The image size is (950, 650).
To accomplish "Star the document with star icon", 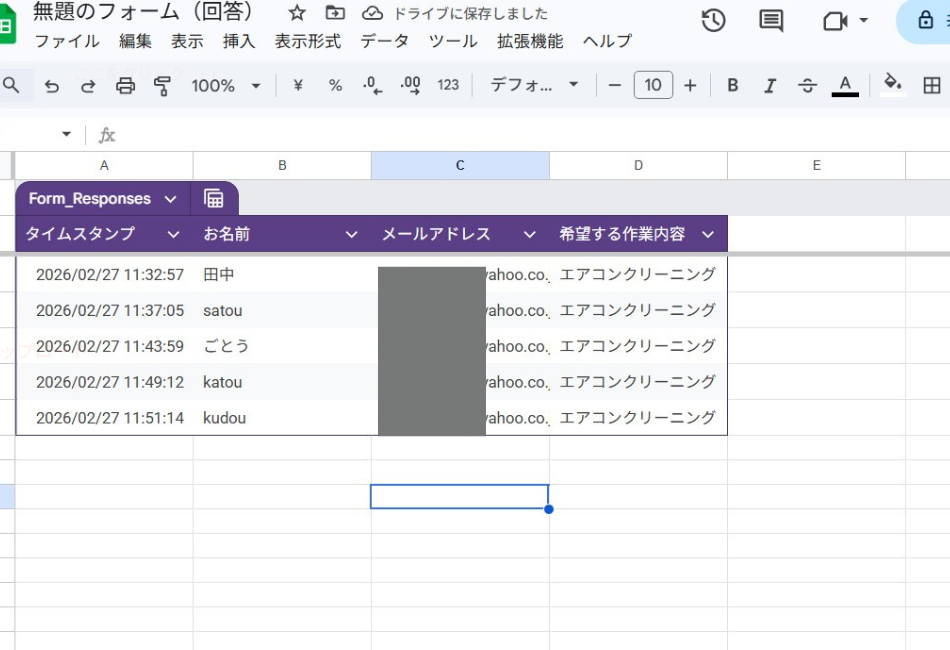I will pos(297,13).
